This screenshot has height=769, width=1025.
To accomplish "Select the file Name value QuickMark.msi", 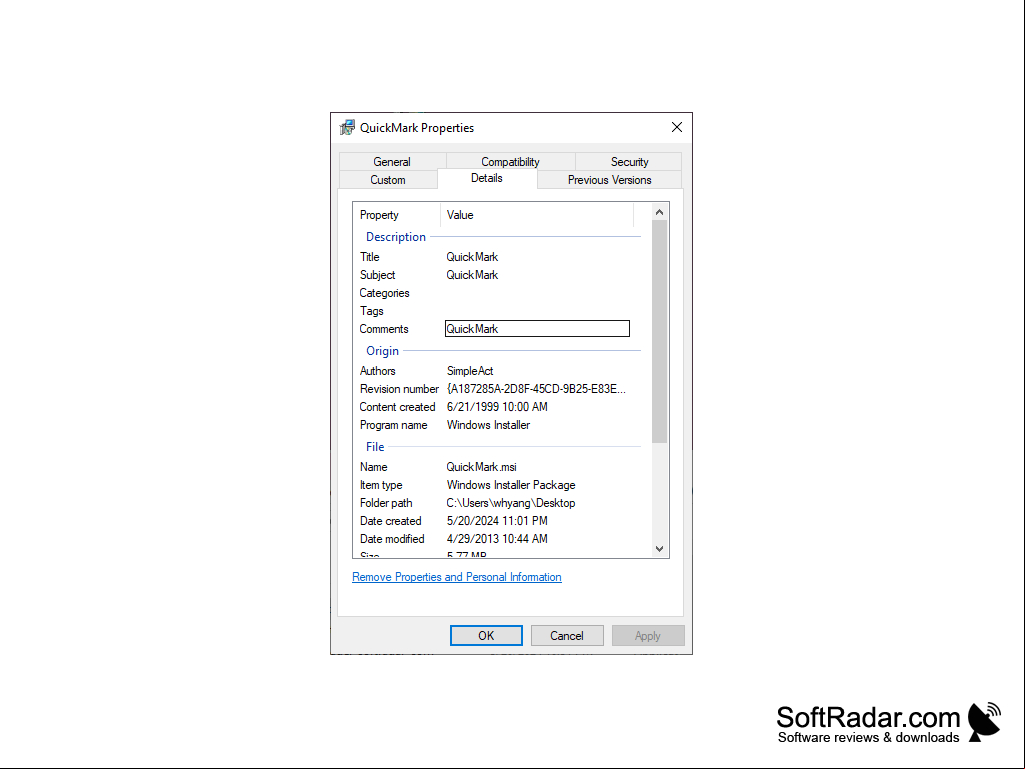I will [482, 467].
